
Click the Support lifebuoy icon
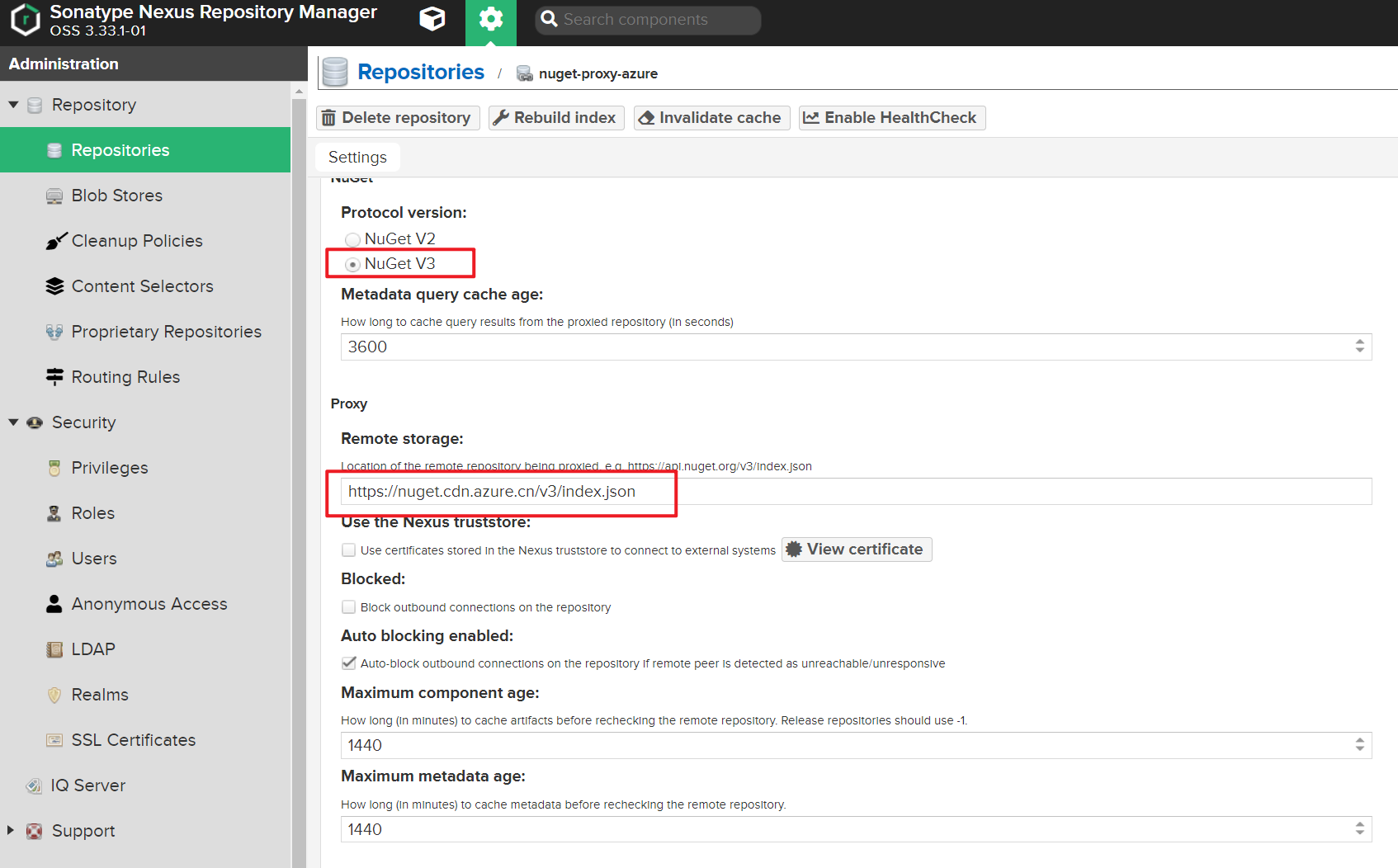(34, 831)
